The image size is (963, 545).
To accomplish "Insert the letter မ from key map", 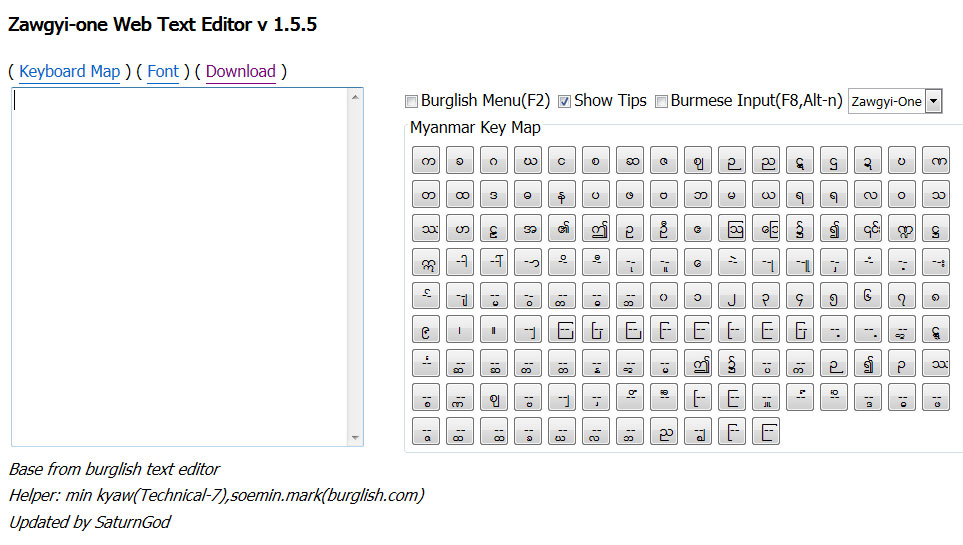I will coord(732,195).
